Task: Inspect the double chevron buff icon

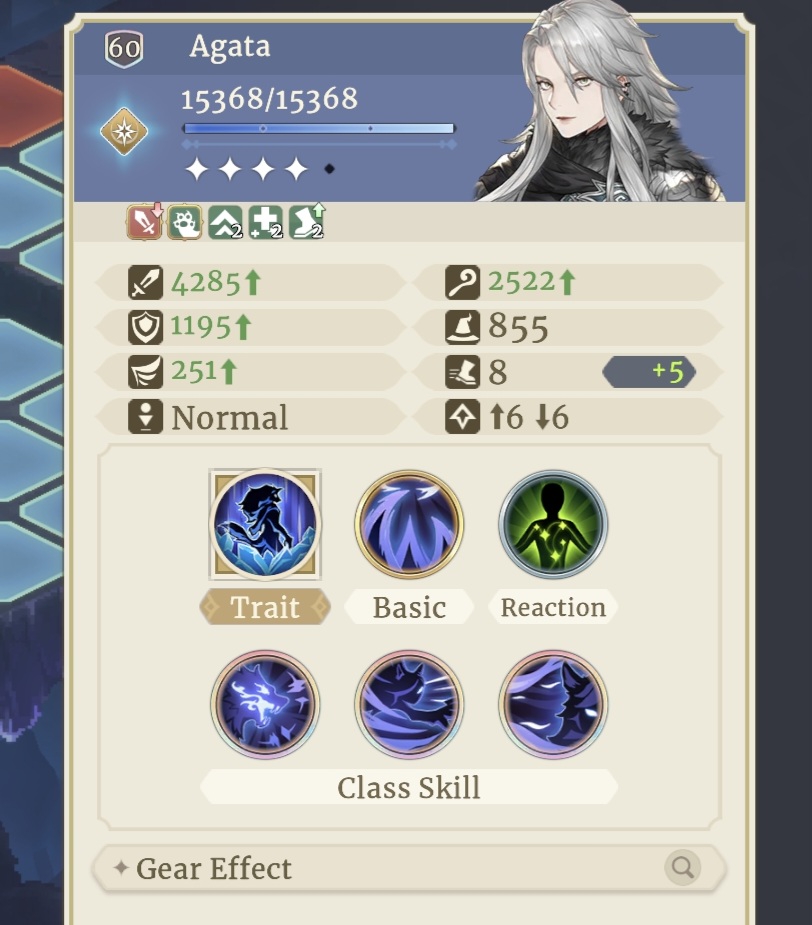Action: 225,222
